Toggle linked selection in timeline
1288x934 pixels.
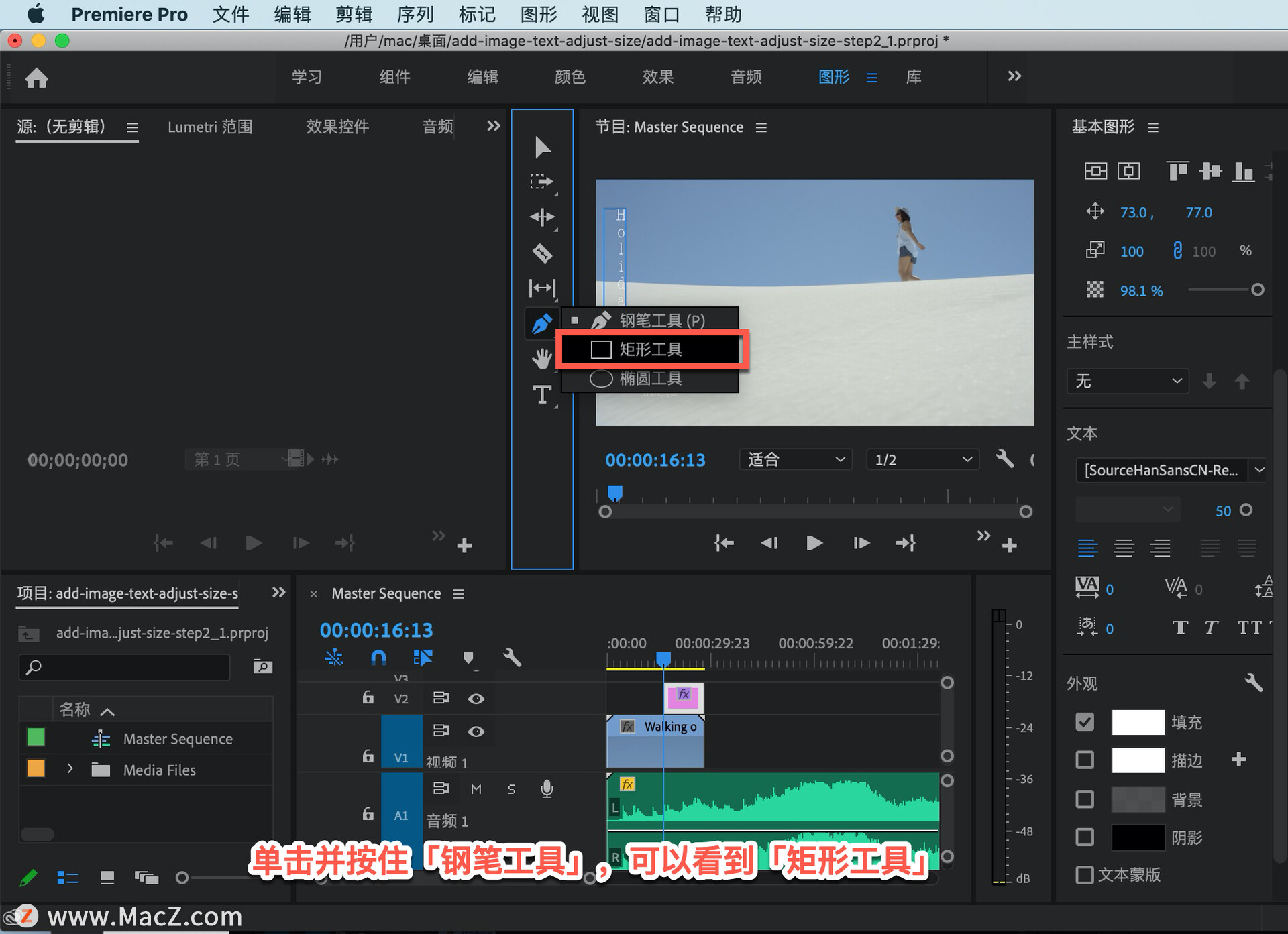pyautogui.click(x=423, y=658)
